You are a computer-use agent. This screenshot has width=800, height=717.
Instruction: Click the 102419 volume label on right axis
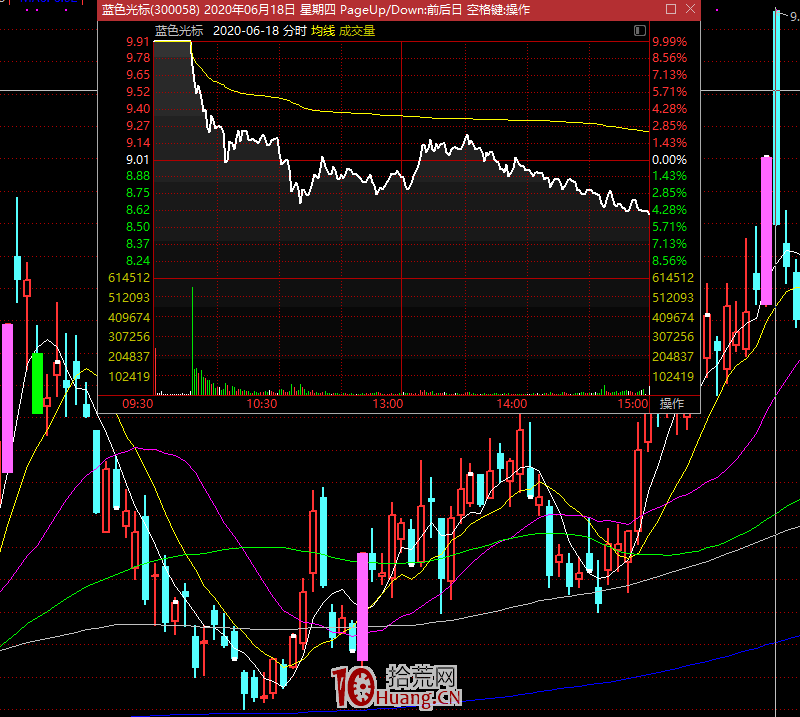(x=673, y=377)
